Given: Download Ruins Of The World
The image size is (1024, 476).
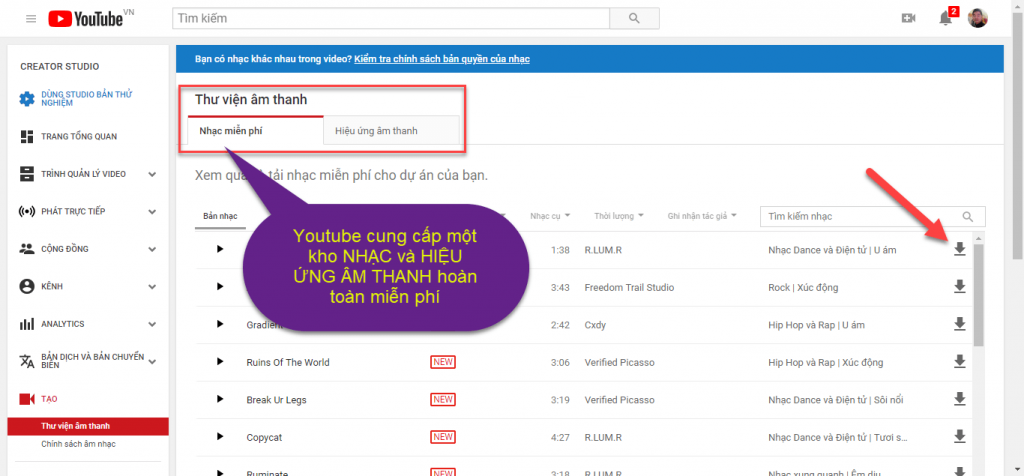Looking at the screenshot, I should (959, 361).
